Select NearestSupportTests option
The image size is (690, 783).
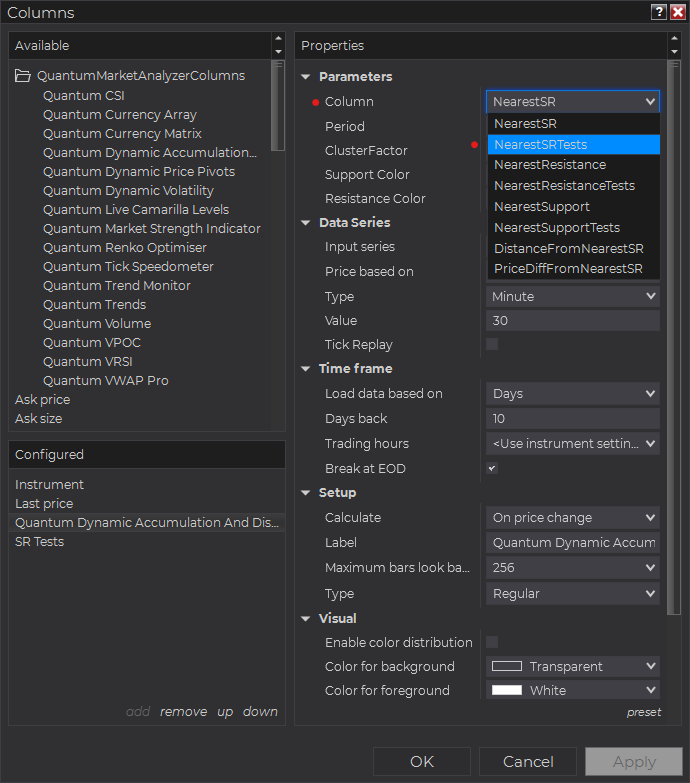point(574,228)
